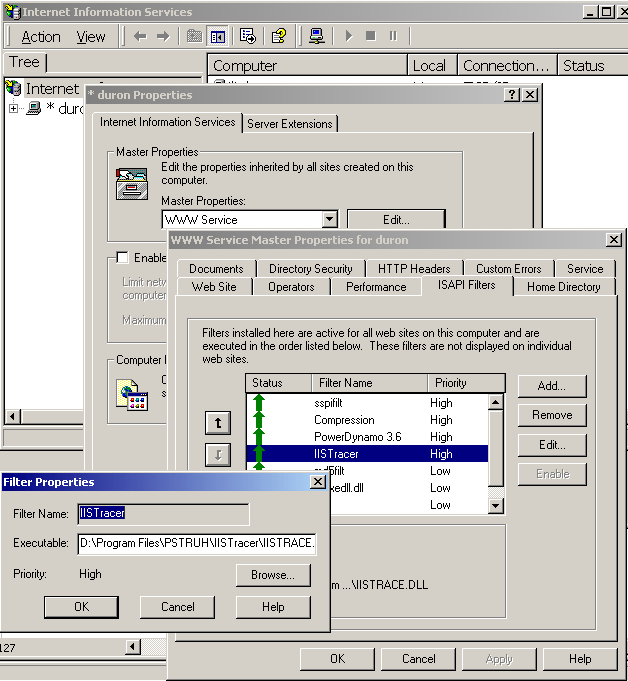The width and height of the screenshot is (628, 681).
Task: Open the WWW Service dropdown arrow
Action: 330,219
